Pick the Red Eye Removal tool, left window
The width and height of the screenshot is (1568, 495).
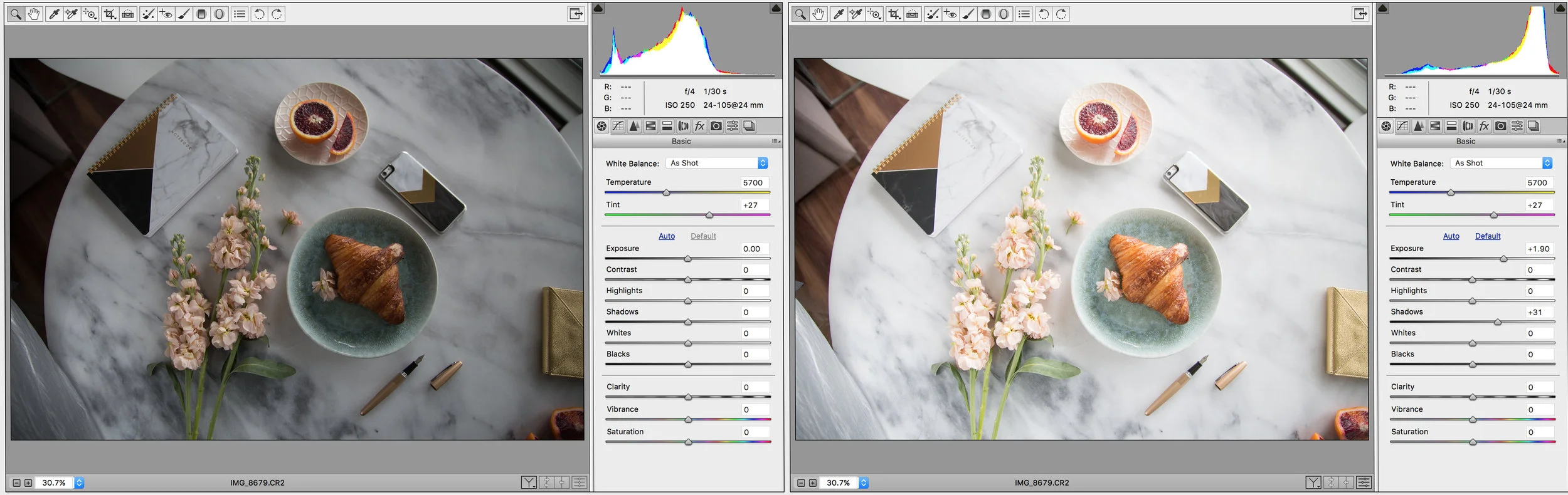166,14
